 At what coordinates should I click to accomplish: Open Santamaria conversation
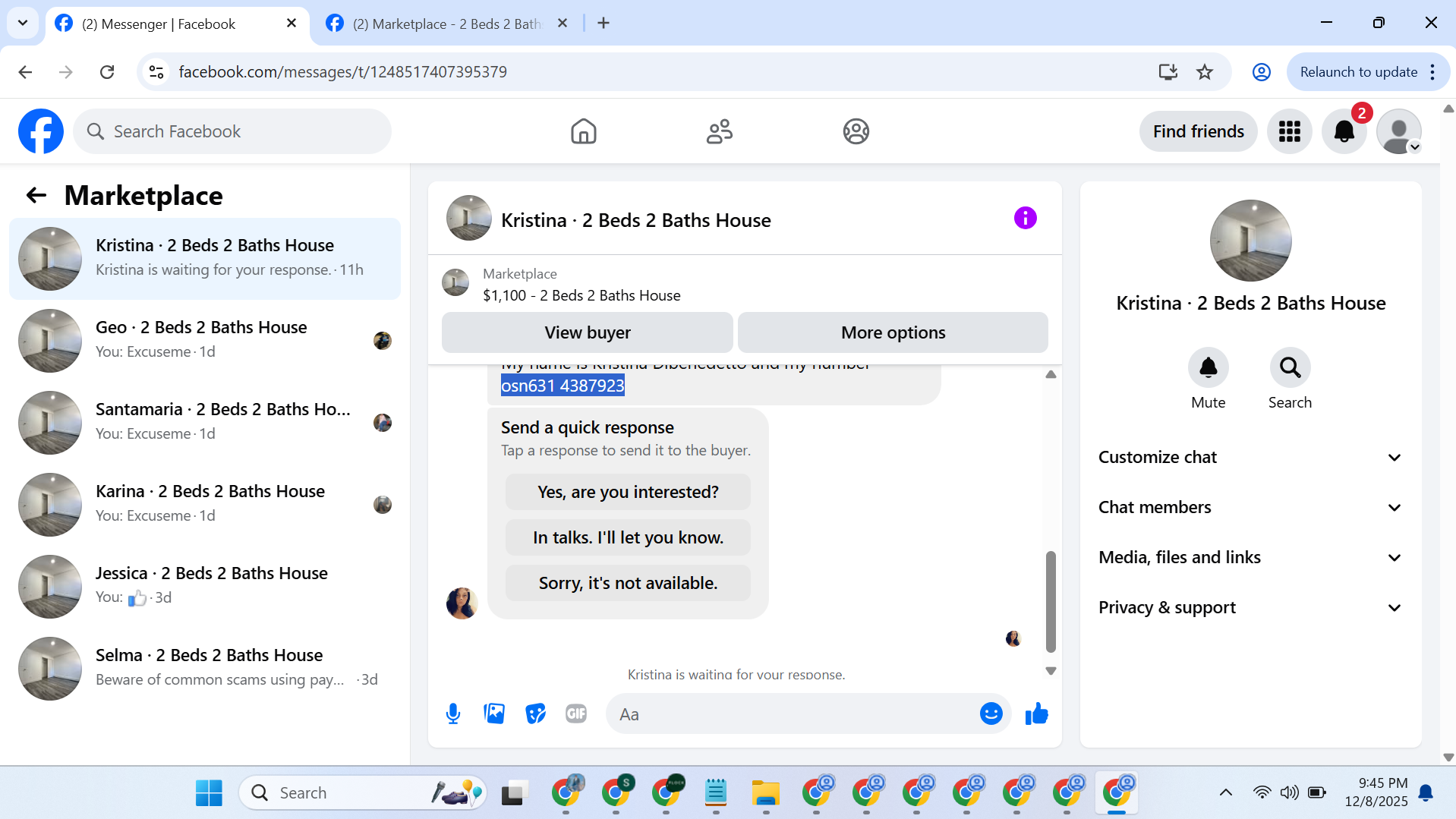(205, 423)
